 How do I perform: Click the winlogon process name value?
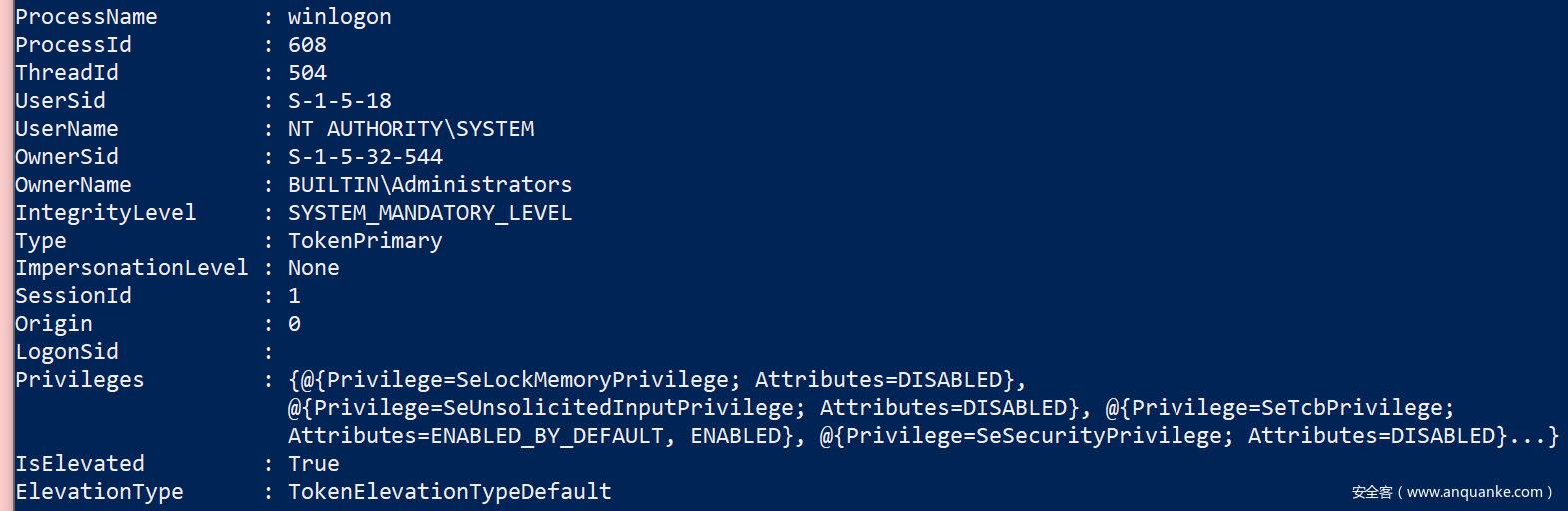coord(339,17)
